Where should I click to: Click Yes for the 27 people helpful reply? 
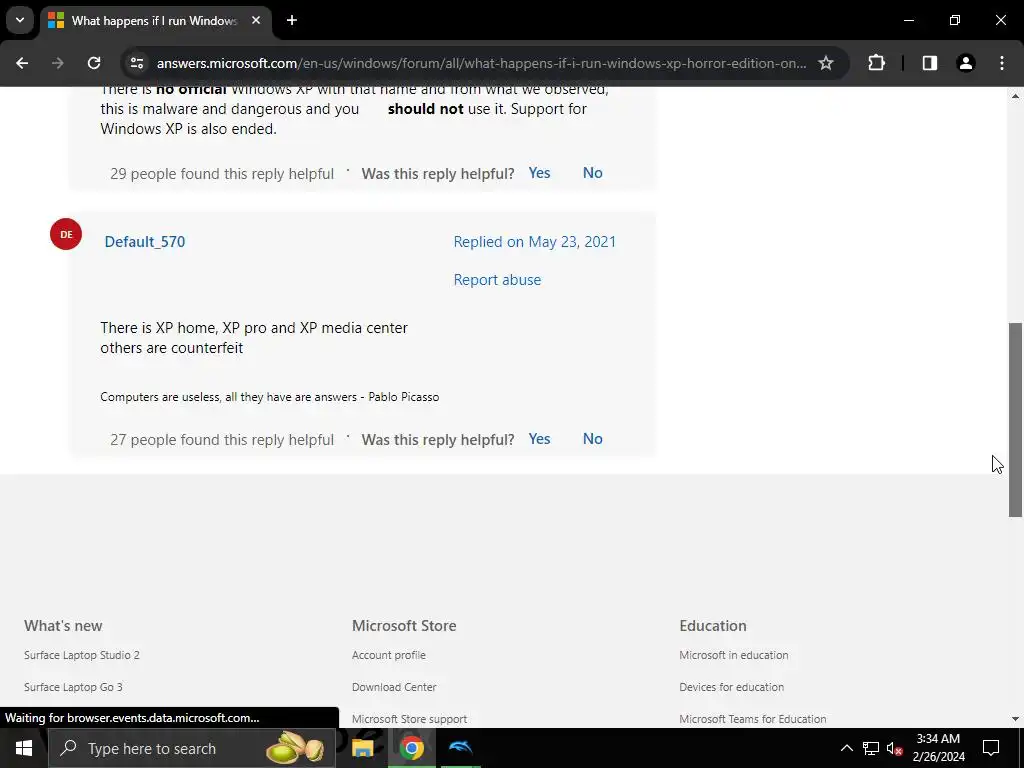pyautogui.click(x=539, y=439)
